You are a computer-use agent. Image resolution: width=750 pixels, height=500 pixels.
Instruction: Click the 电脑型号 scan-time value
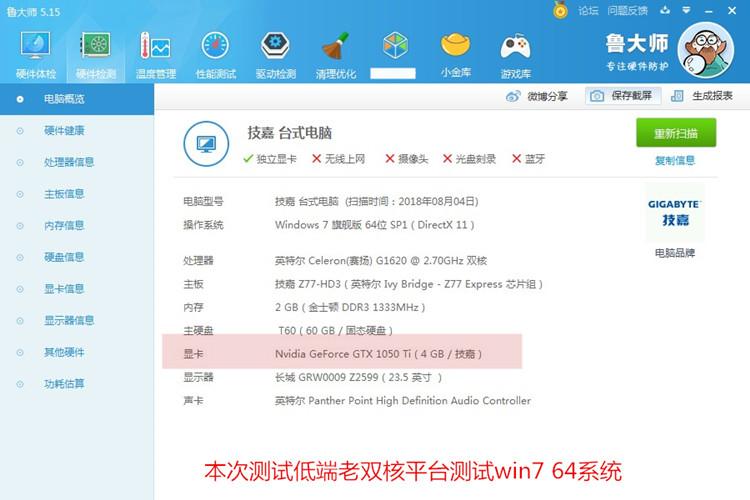coord(377,201)
